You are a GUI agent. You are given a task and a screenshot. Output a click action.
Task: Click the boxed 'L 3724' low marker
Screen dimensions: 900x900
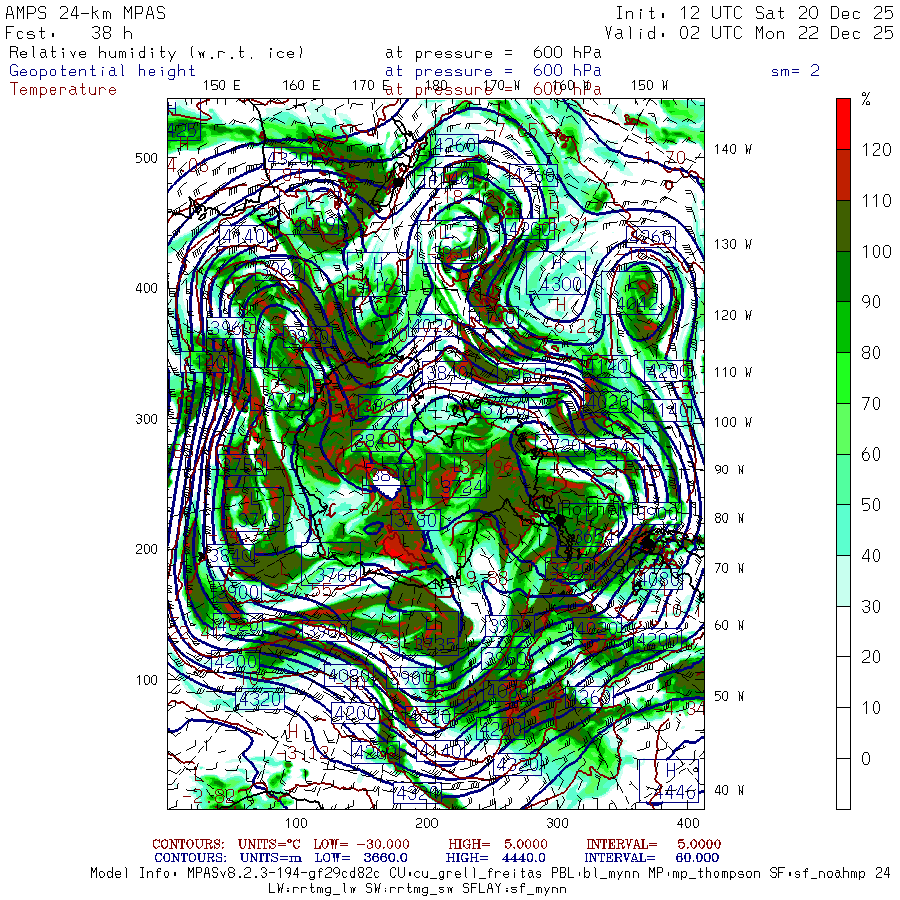457,476
